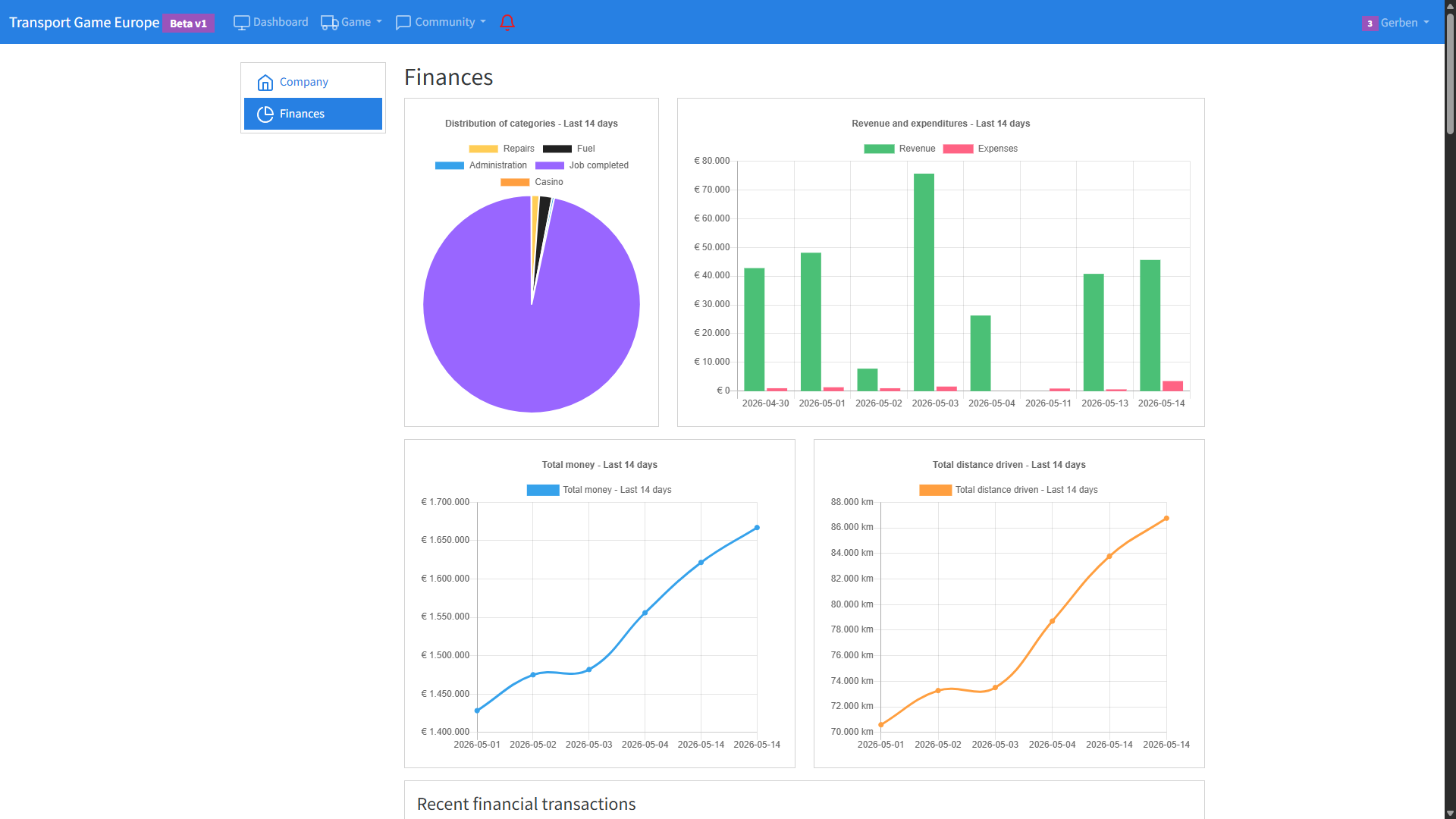Open the Game dropdown menu
The image size is (1456, 819).
pos(352,22)
